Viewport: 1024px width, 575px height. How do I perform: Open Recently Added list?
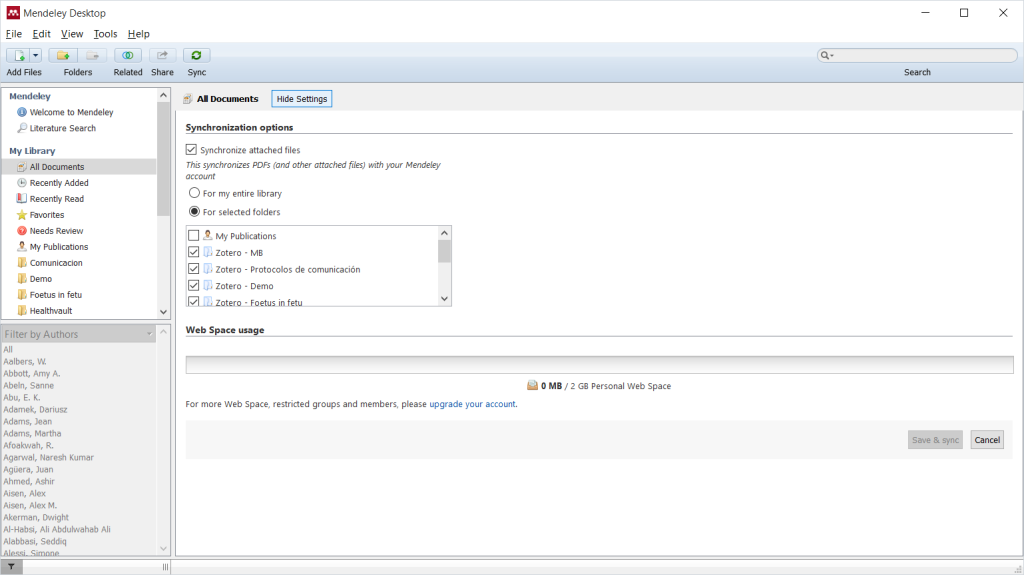point(59,183)
